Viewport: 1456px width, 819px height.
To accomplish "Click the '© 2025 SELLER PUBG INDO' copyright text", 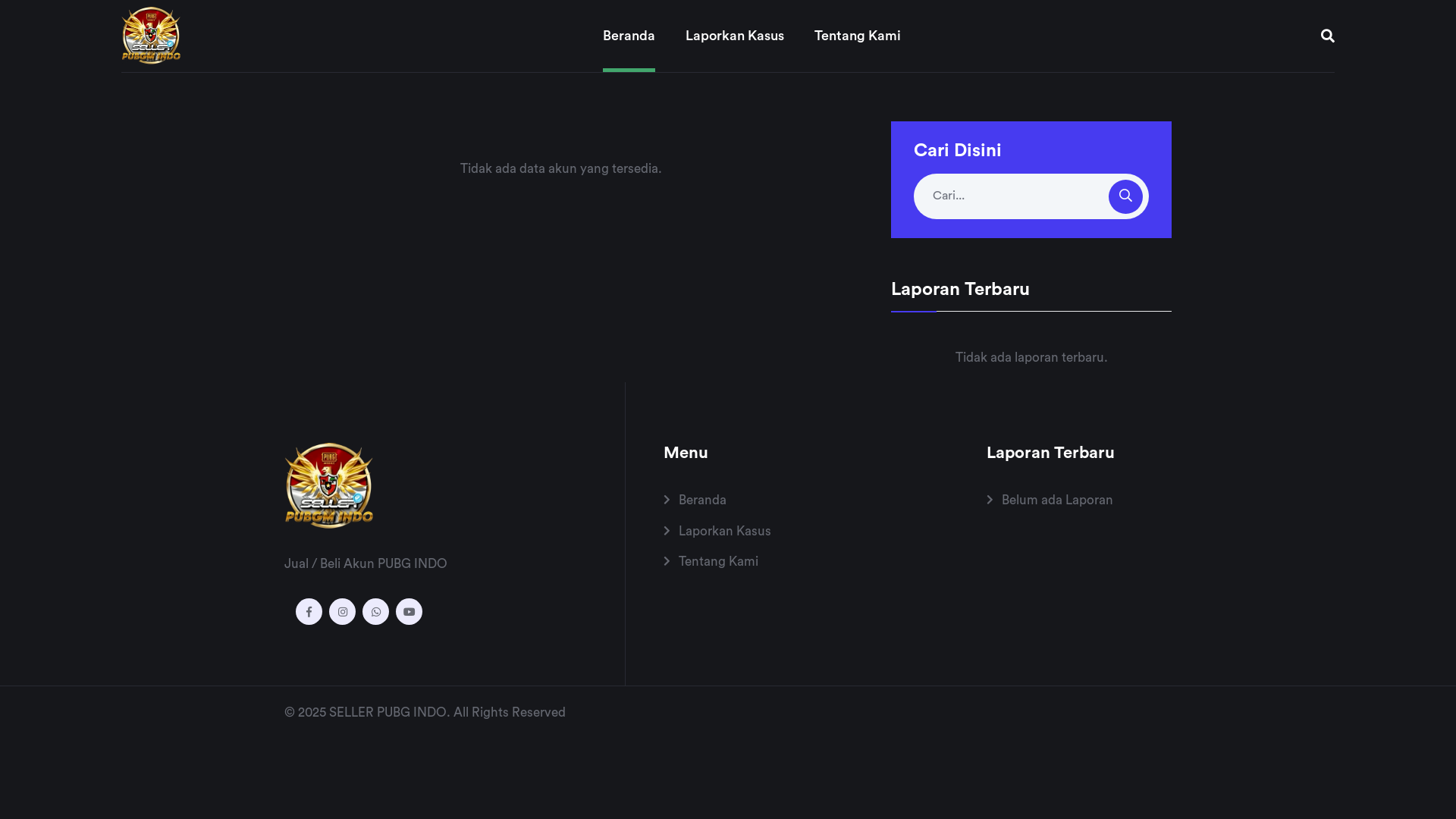I will pyautogui.click(x=425, y=712).
